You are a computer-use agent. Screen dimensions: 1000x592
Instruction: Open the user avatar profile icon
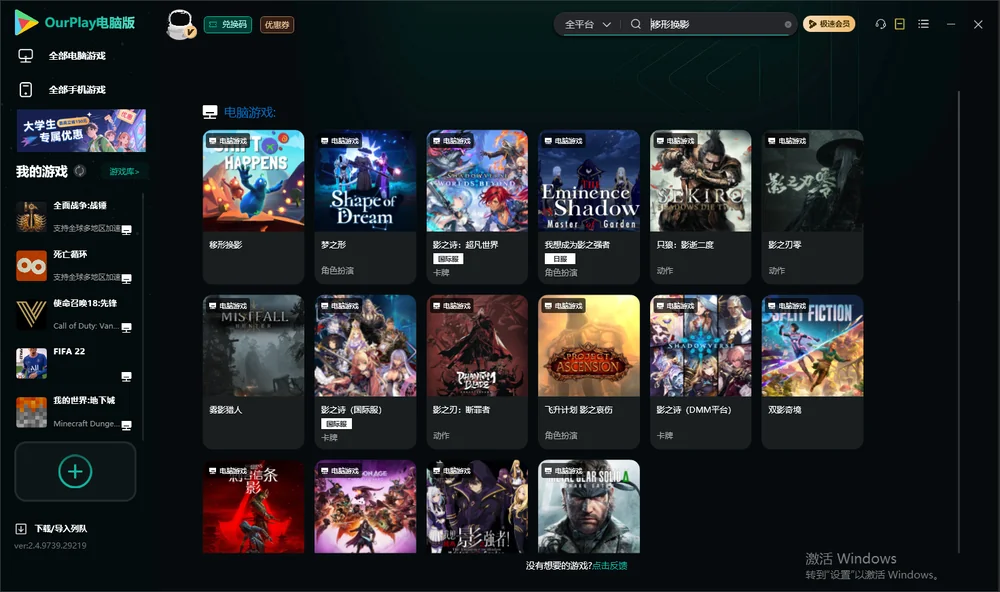coord(180,25)
